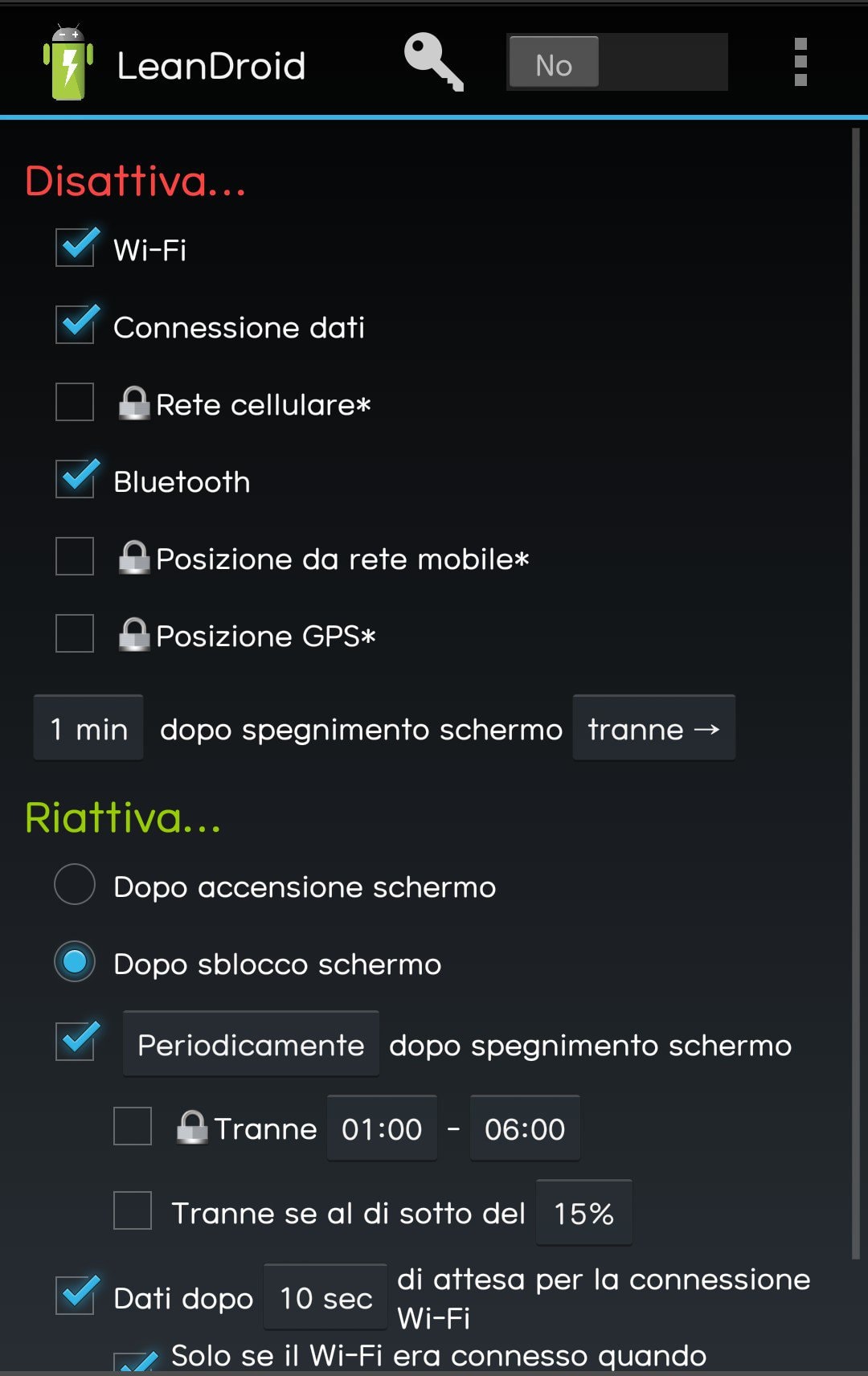The width and height of the screenshot is (868, 1376).
Task: Open the 1 min delay dropdown
Action: pyautogui.click(x=88, y=728)
